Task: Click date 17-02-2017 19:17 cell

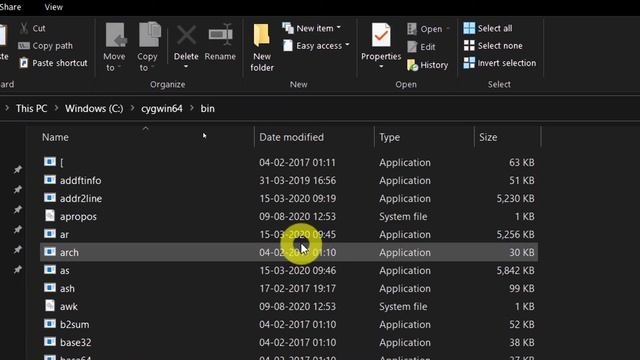Action: (298, 289)
